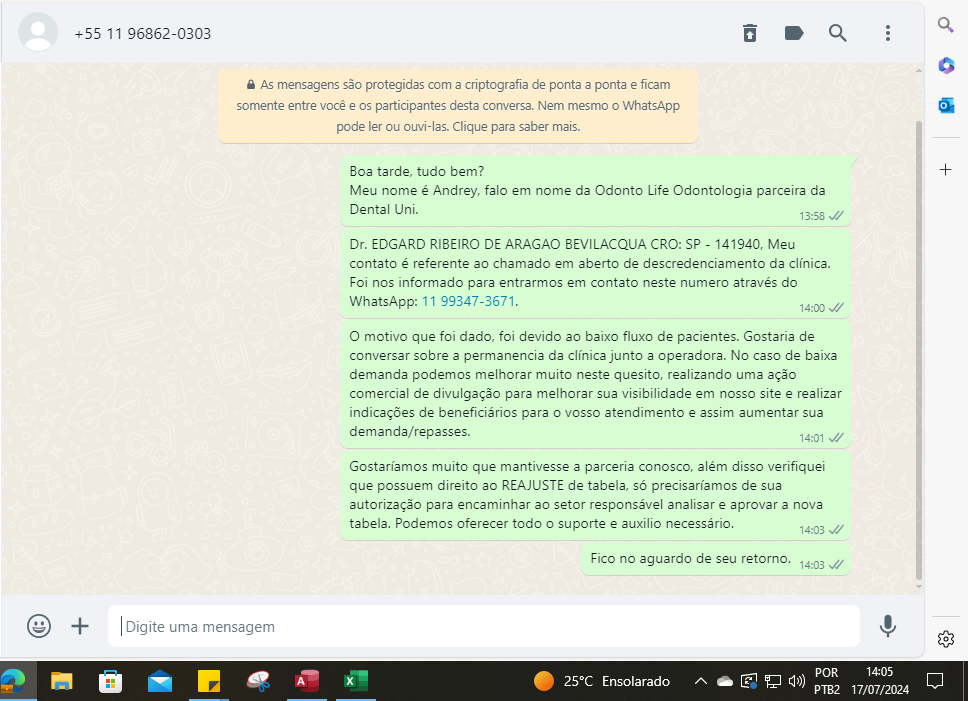
Task: Click the scrollbar up arrow
Action: (x=919, y=70)
